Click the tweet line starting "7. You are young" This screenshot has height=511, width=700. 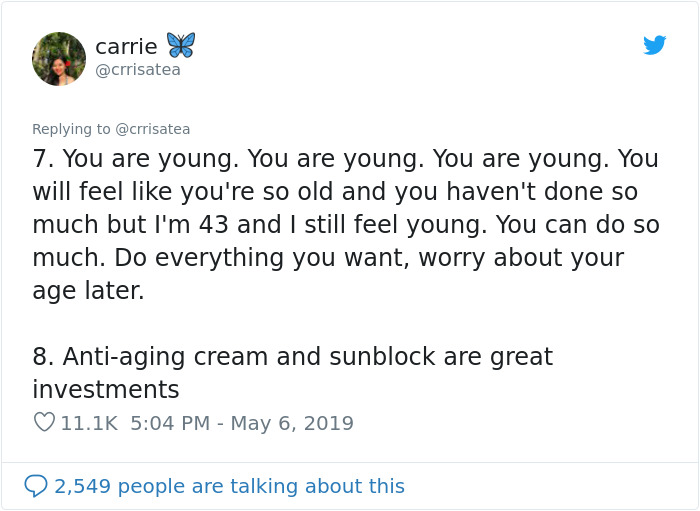[346, 159]
